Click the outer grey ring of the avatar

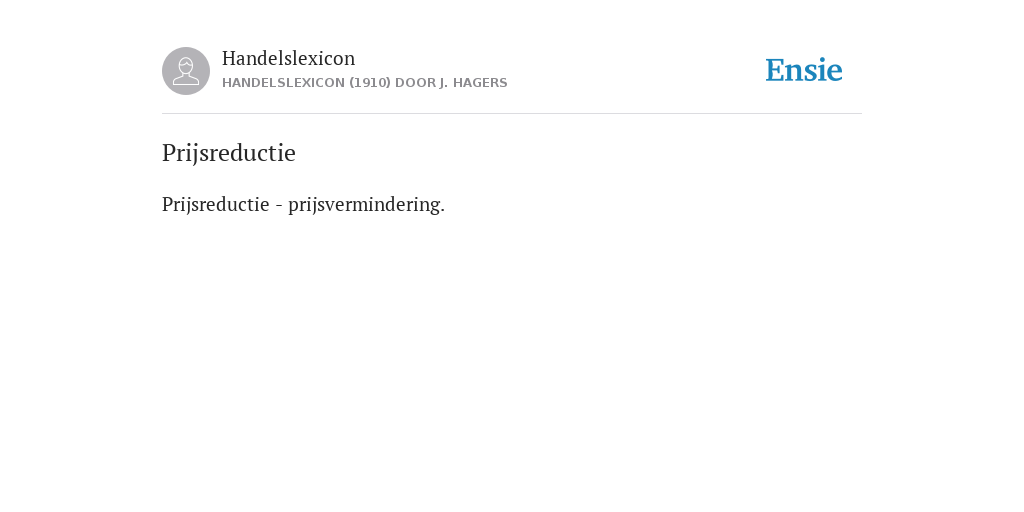[166, 71]
